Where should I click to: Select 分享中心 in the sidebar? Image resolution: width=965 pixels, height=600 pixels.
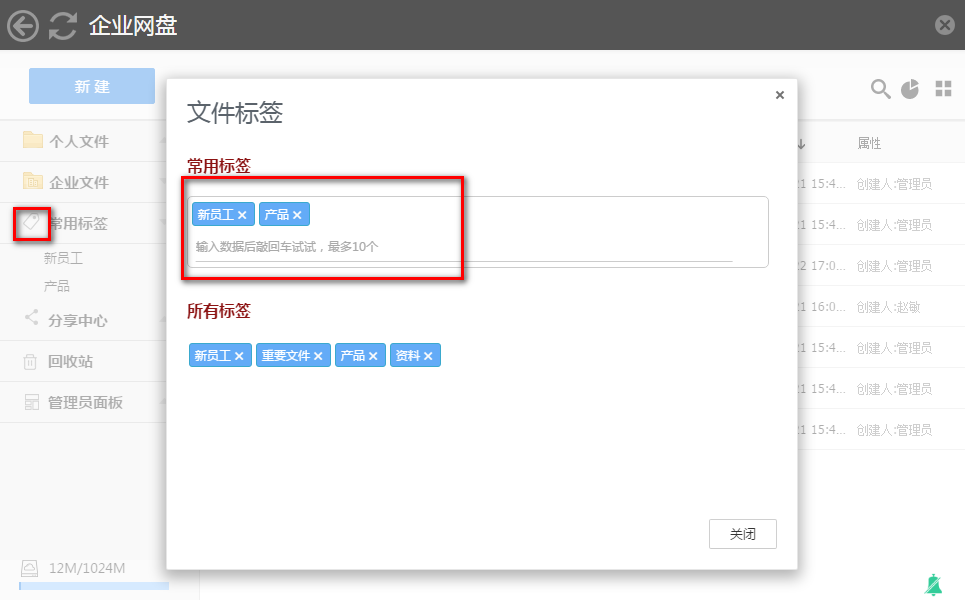(77, 321)
